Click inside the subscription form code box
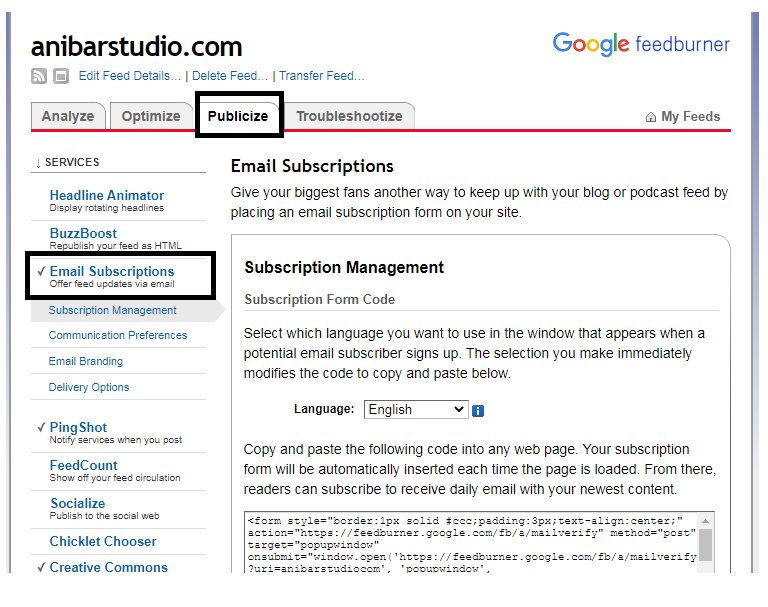Viewport: 768px width, 607px height. pos(471,543)
